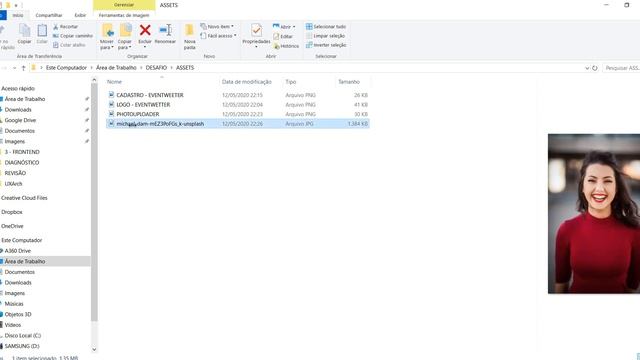The height and width of the screenshot is (360, 640).
Task: Open REVISÃO folder in sidebar
Action: (15, 173)
